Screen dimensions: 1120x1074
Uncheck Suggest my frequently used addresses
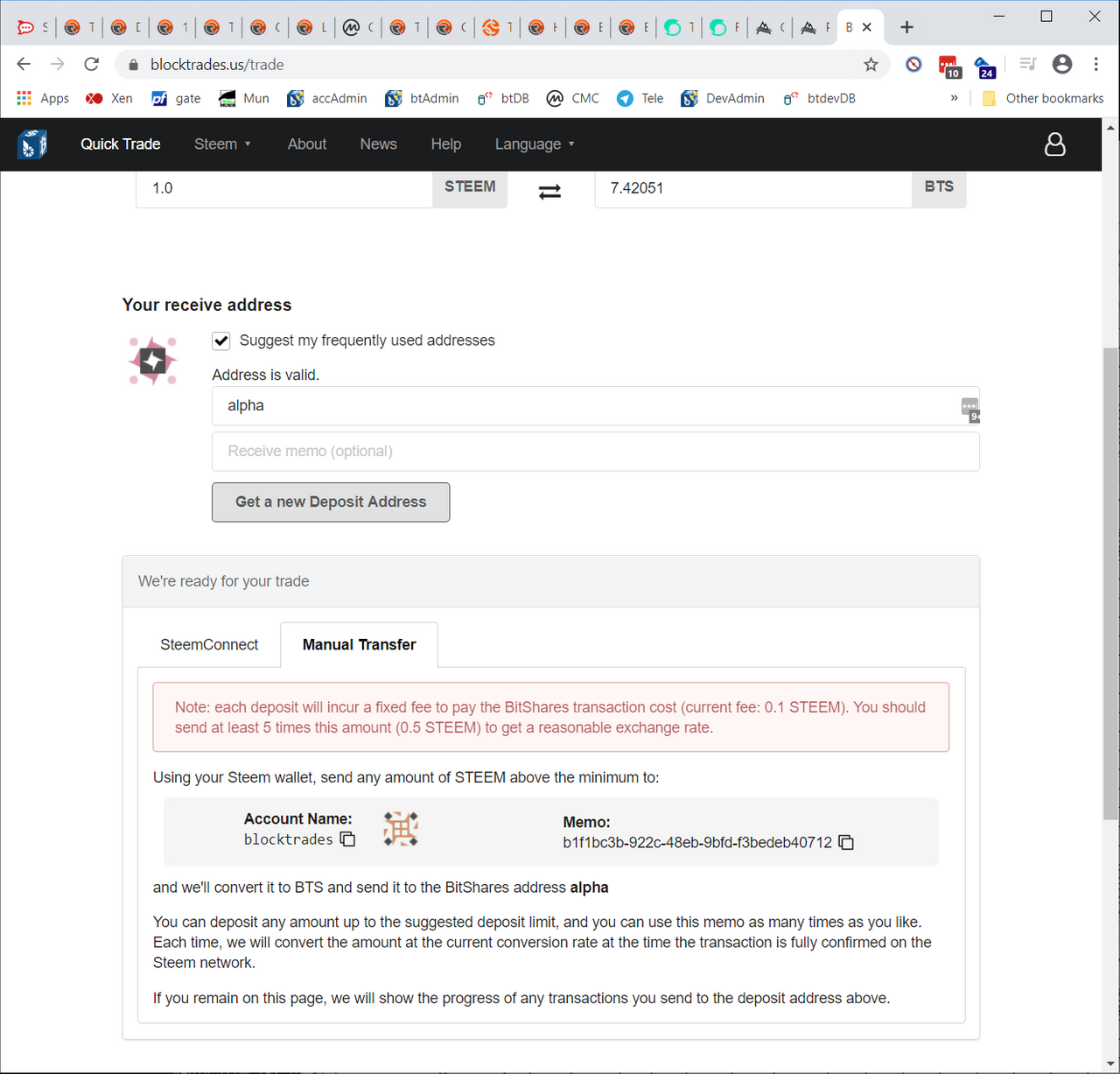click(x=221, y=340)
